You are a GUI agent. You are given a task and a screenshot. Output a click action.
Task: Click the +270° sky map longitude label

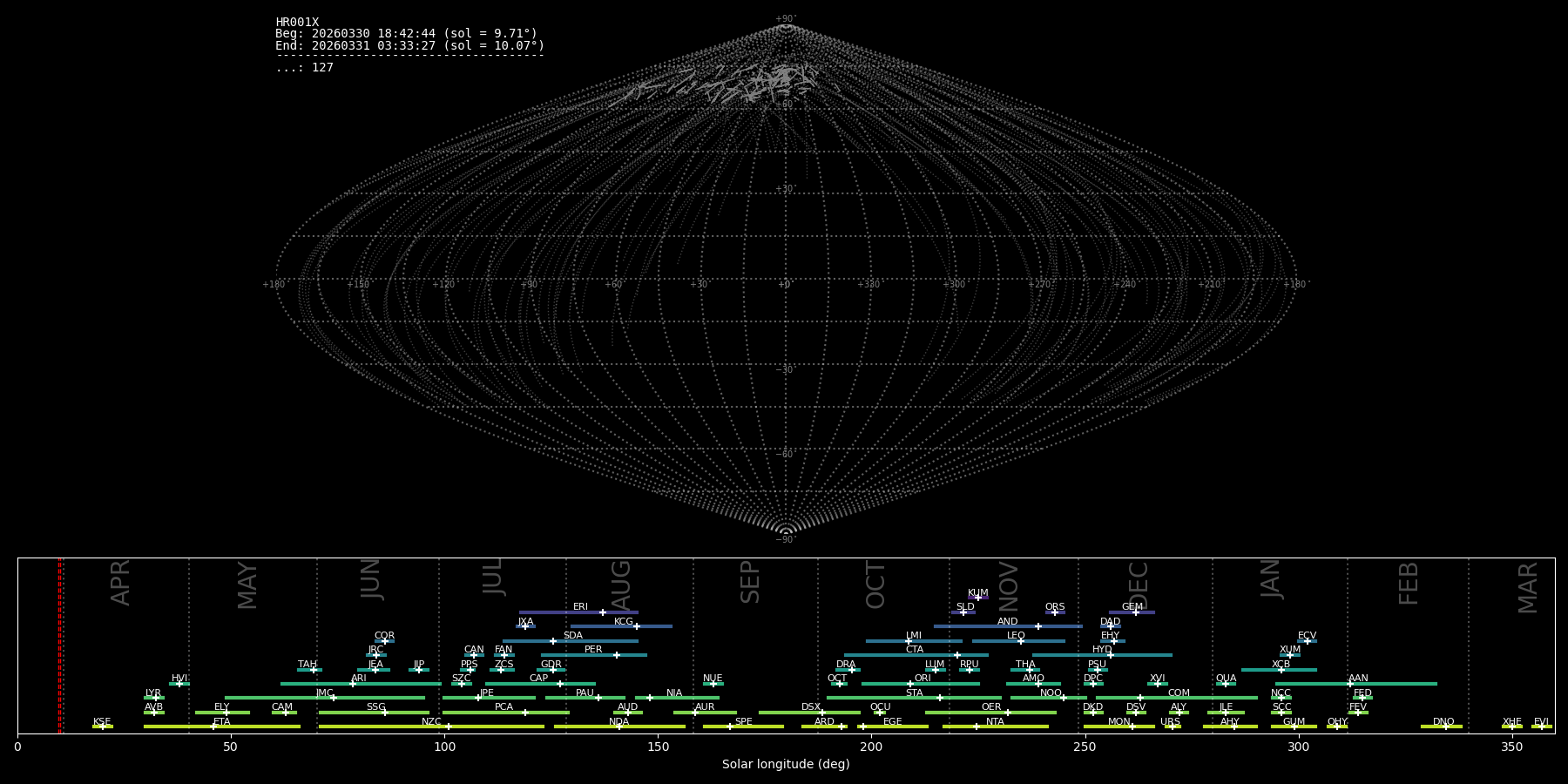coord(1039,284)
